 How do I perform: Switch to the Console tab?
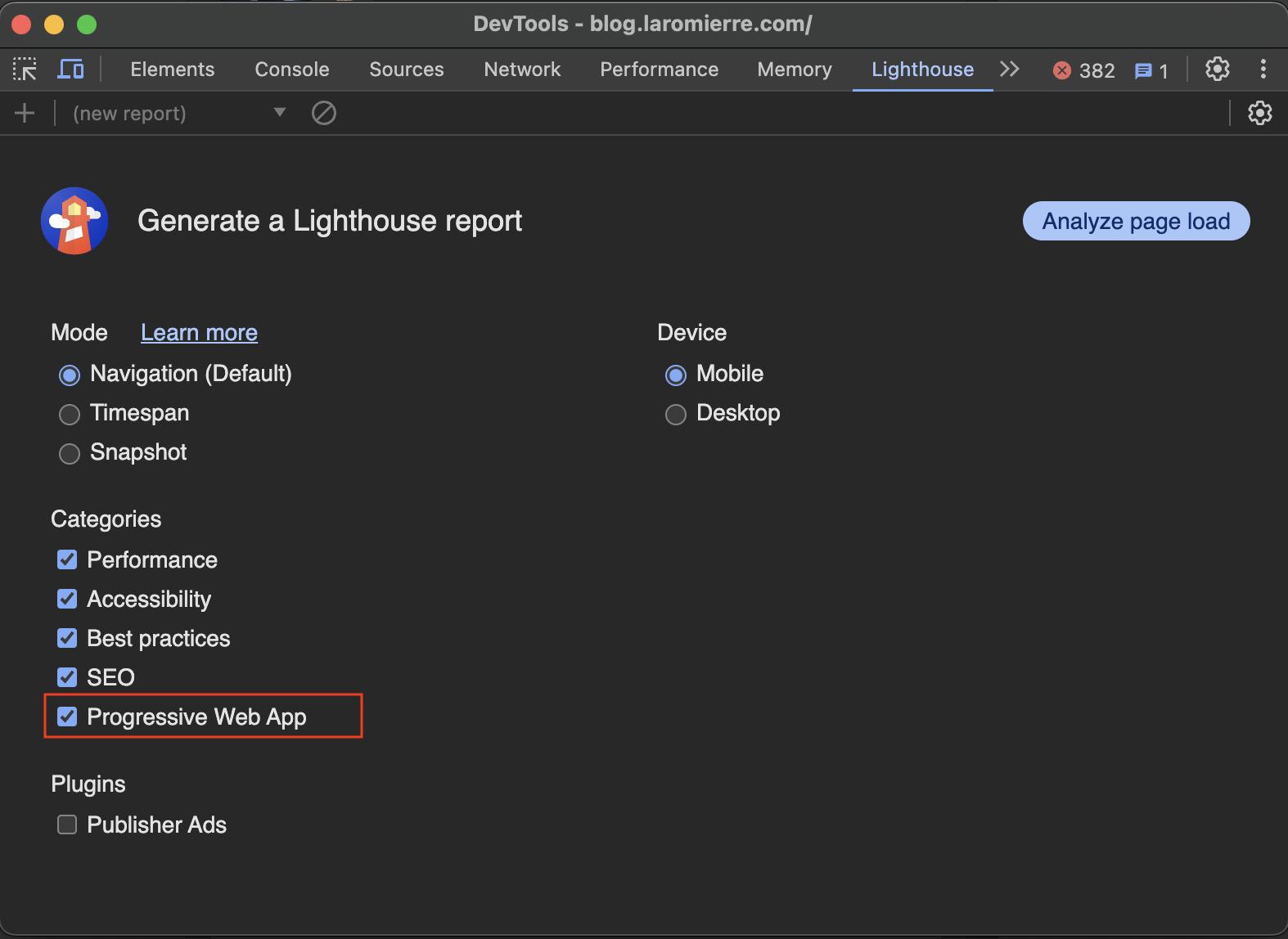coord(292,70)
